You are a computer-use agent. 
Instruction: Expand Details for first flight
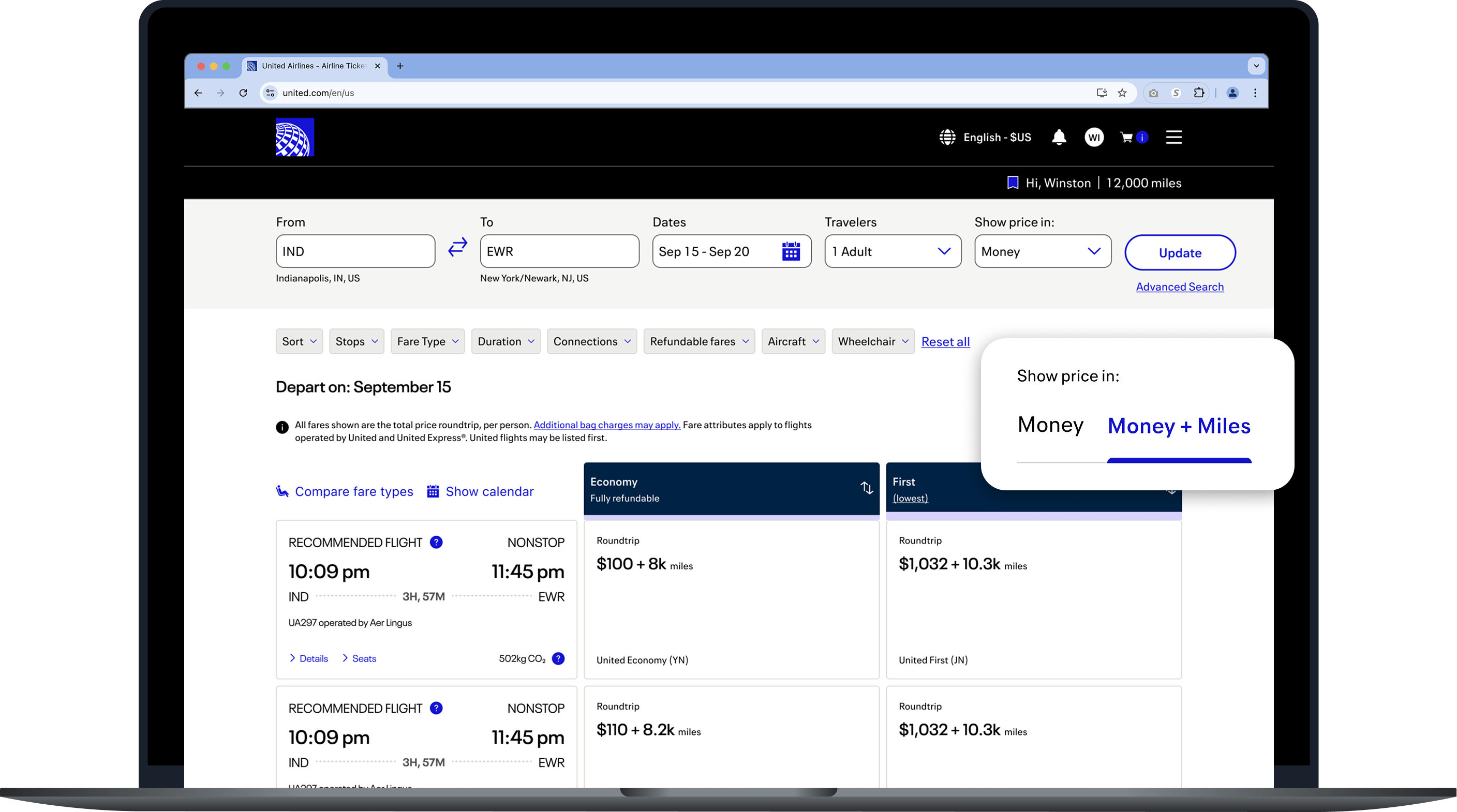308,658
